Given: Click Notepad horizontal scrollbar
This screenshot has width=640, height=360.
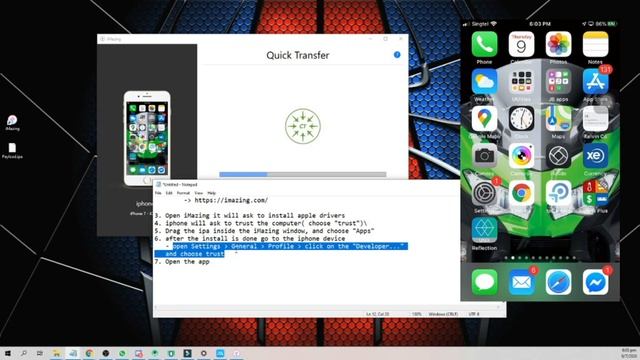Looking at the screenshot, I should coord(327,307).
